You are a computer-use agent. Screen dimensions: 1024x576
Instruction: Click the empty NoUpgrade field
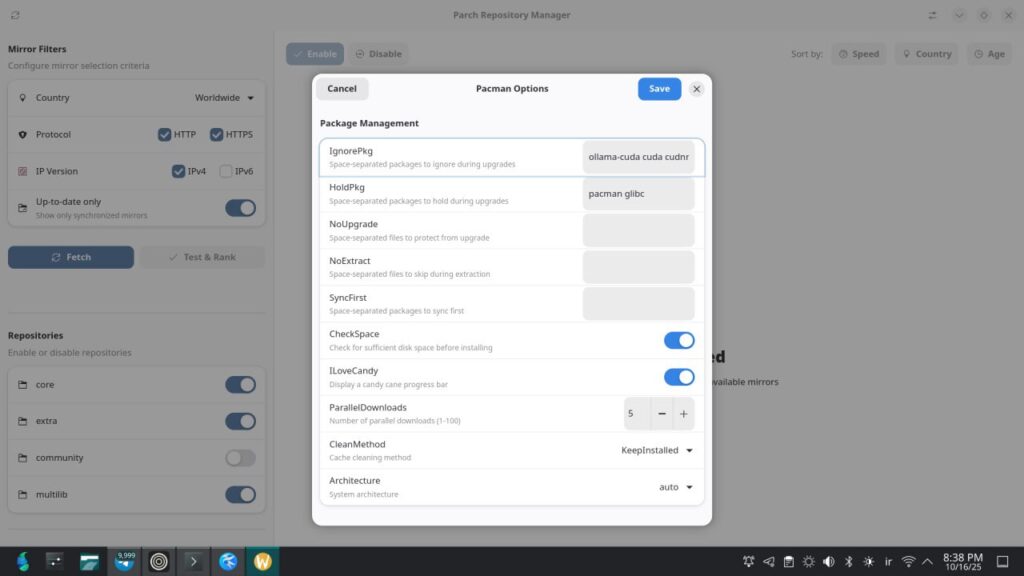[x=638, y=230]
